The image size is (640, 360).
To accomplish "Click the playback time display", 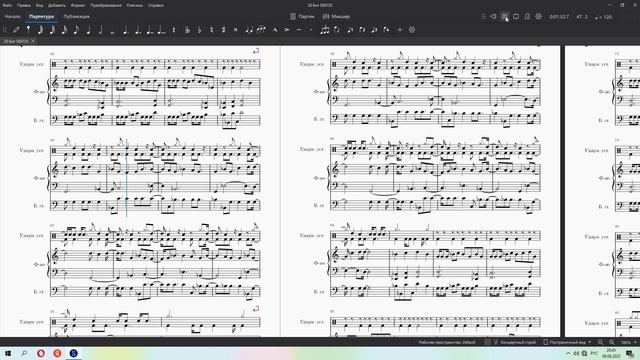I will click(x=559, y=17).
